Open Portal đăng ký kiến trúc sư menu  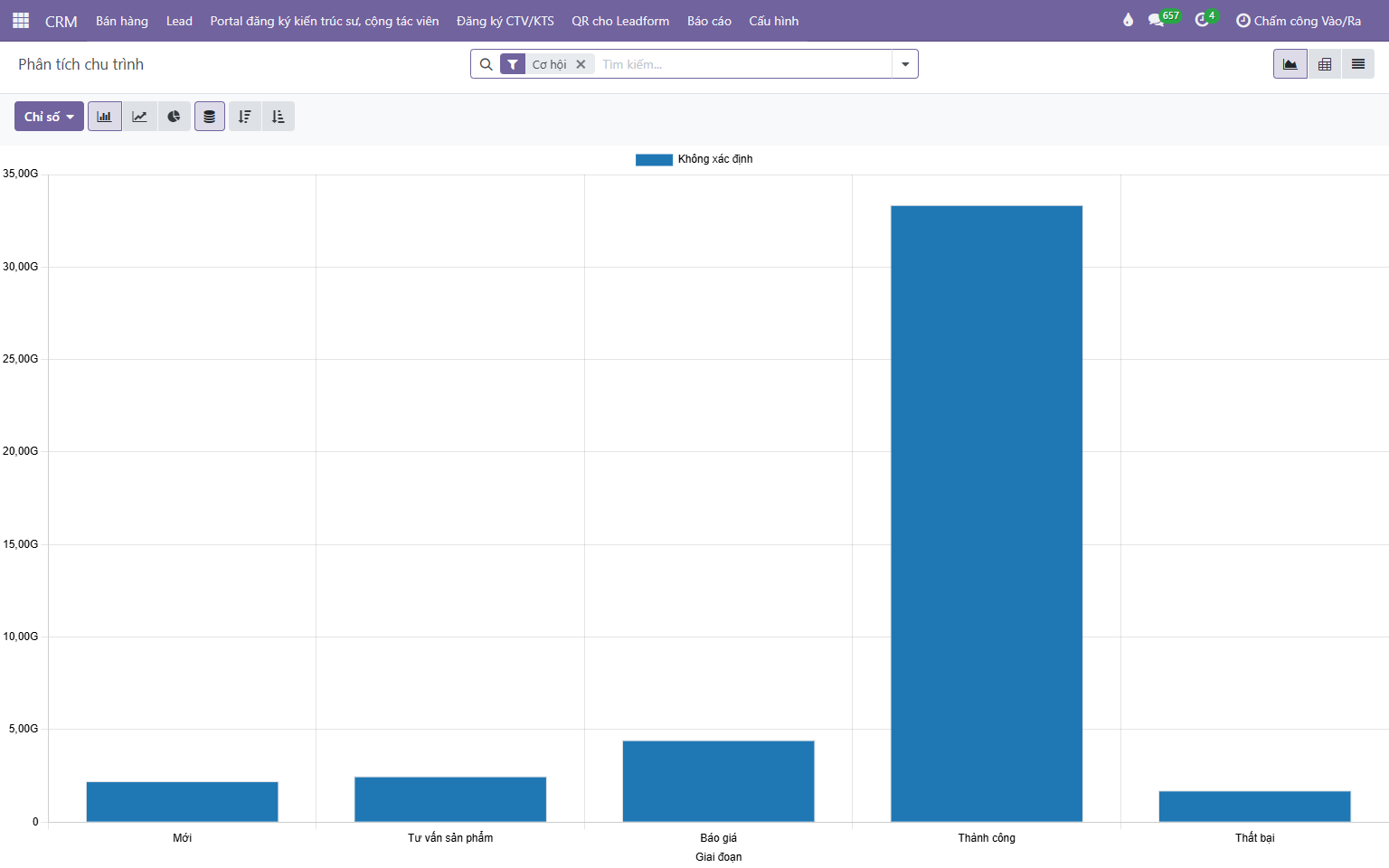325,21
